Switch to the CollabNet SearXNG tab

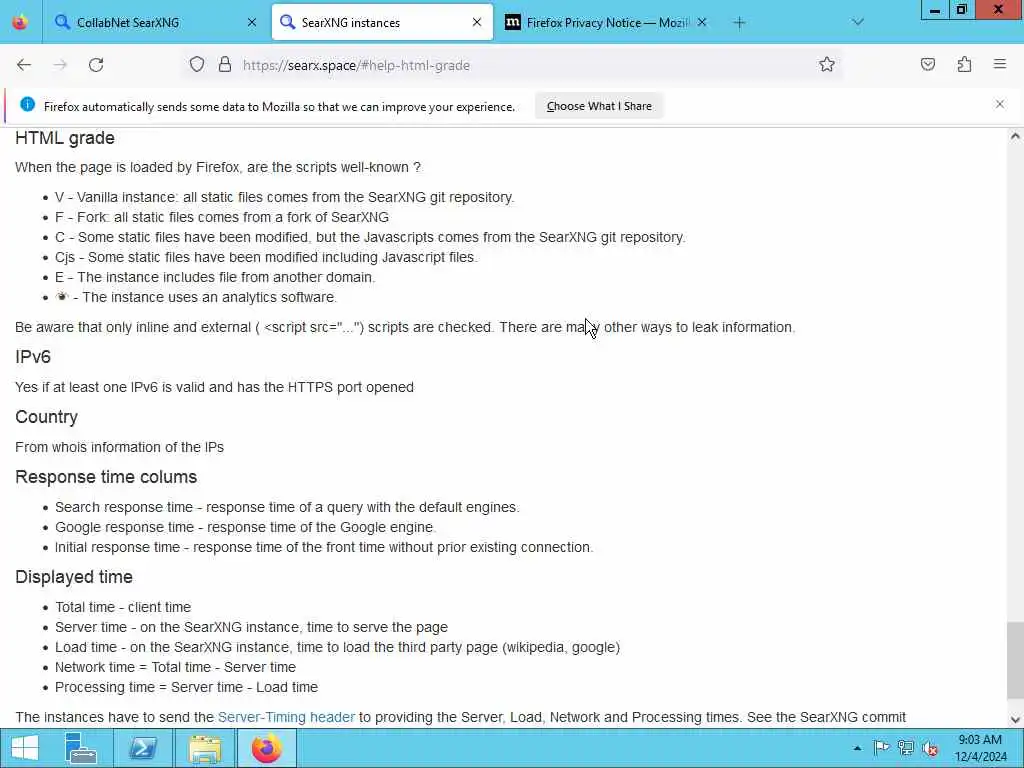(156, 22)
